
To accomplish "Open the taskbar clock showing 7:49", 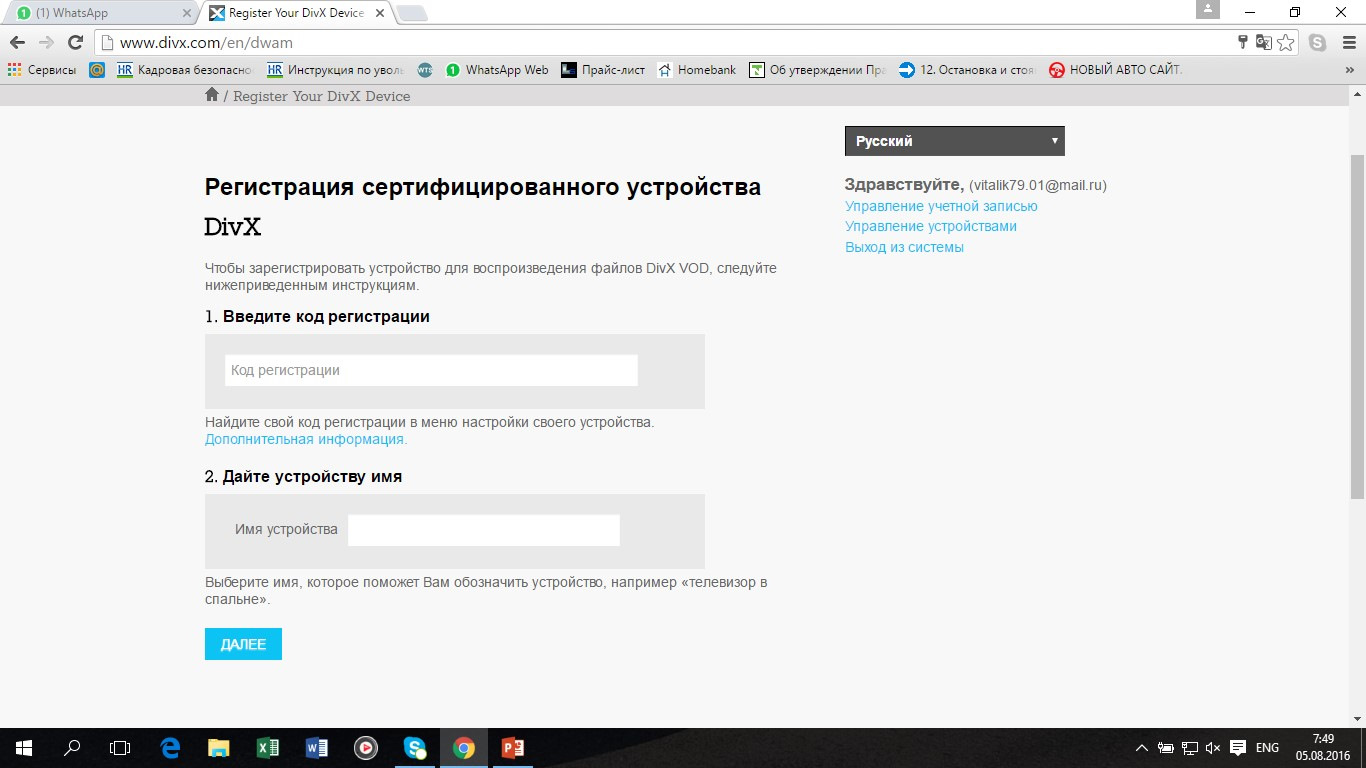I will point(1323,747).
